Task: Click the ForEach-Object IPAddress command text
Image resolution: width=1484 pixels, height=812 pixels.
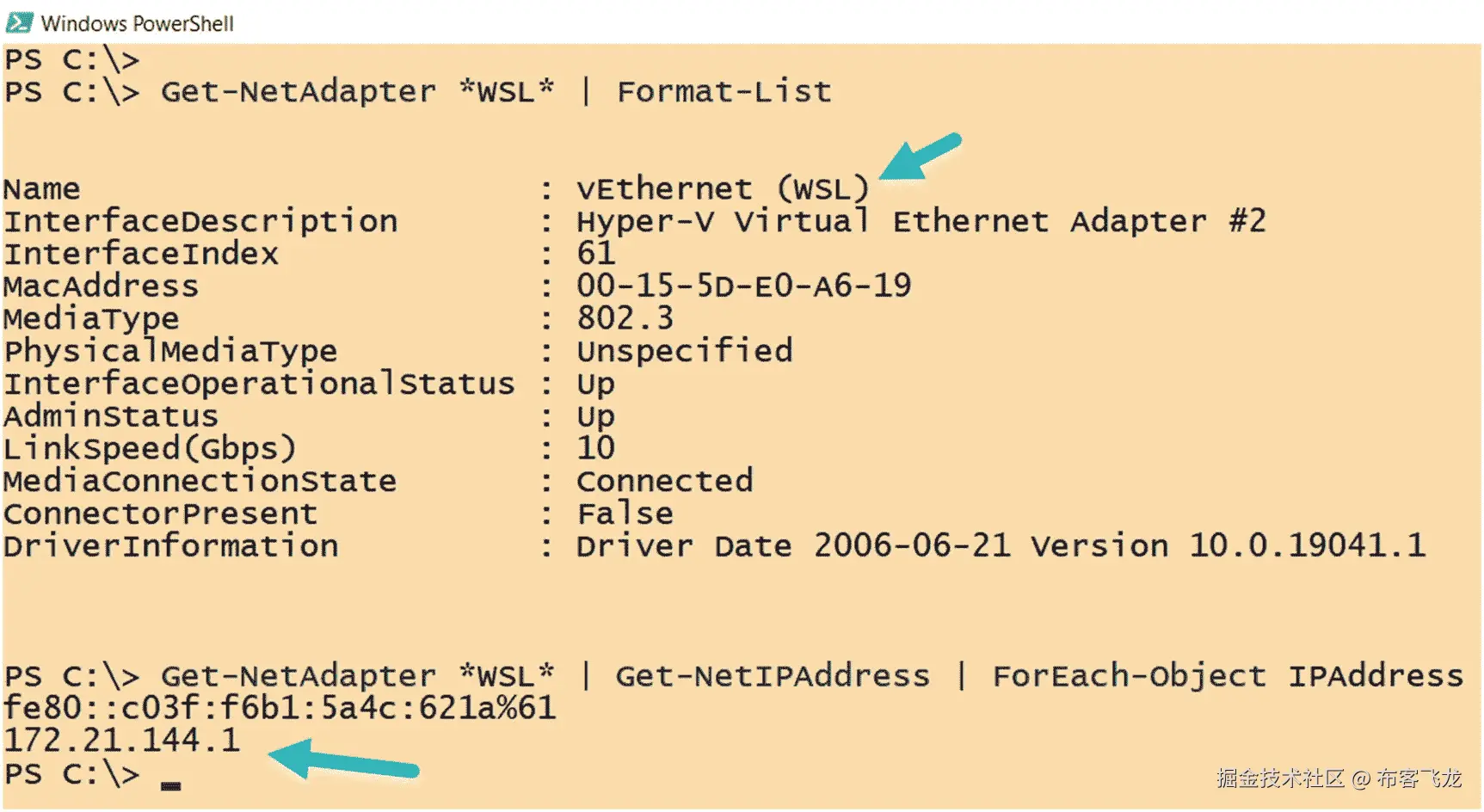Action: tap(1228, 676)
